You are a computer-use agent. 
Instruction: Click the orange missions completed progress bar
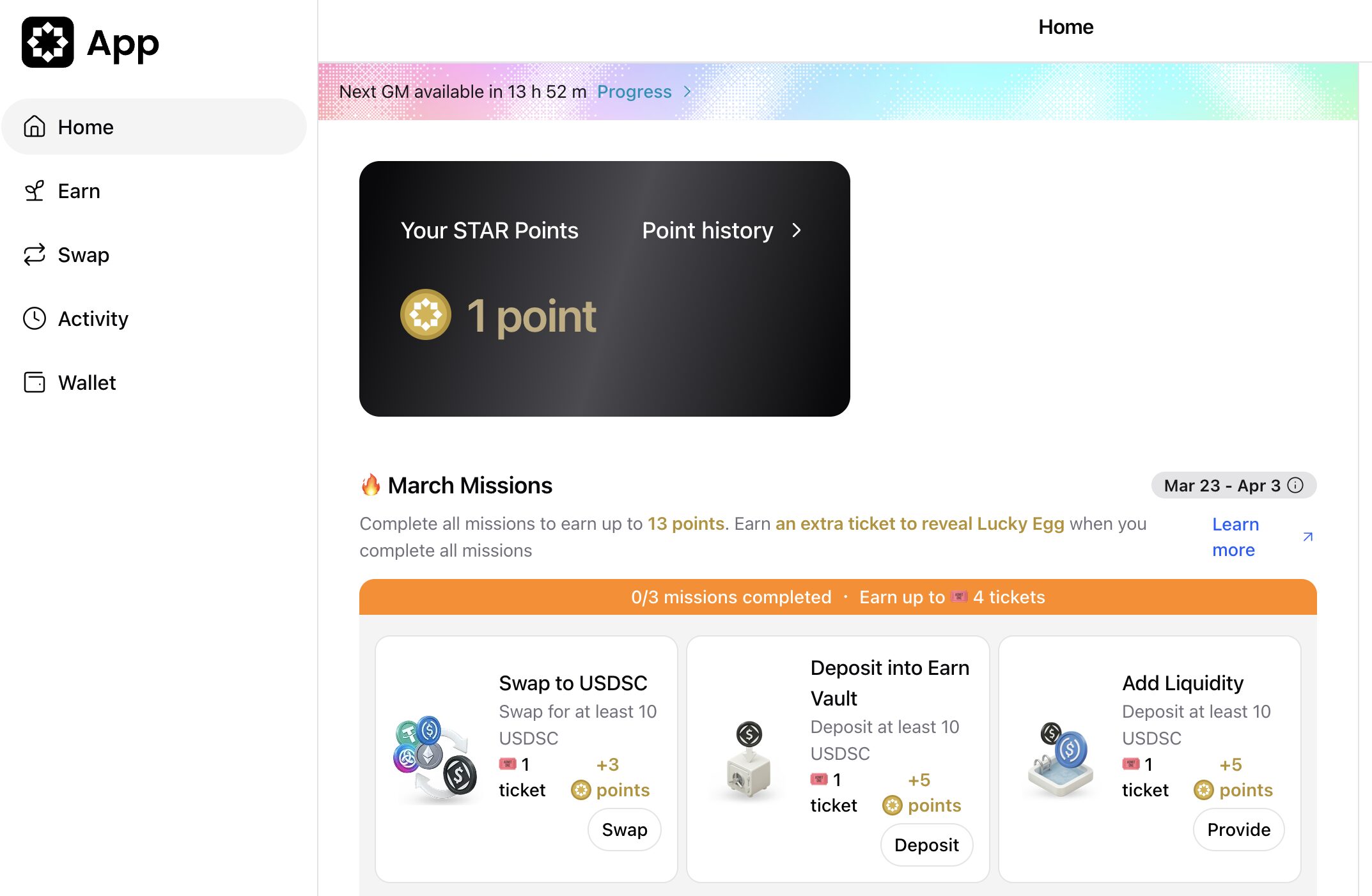pyautogui.click(x=838, y=597)
